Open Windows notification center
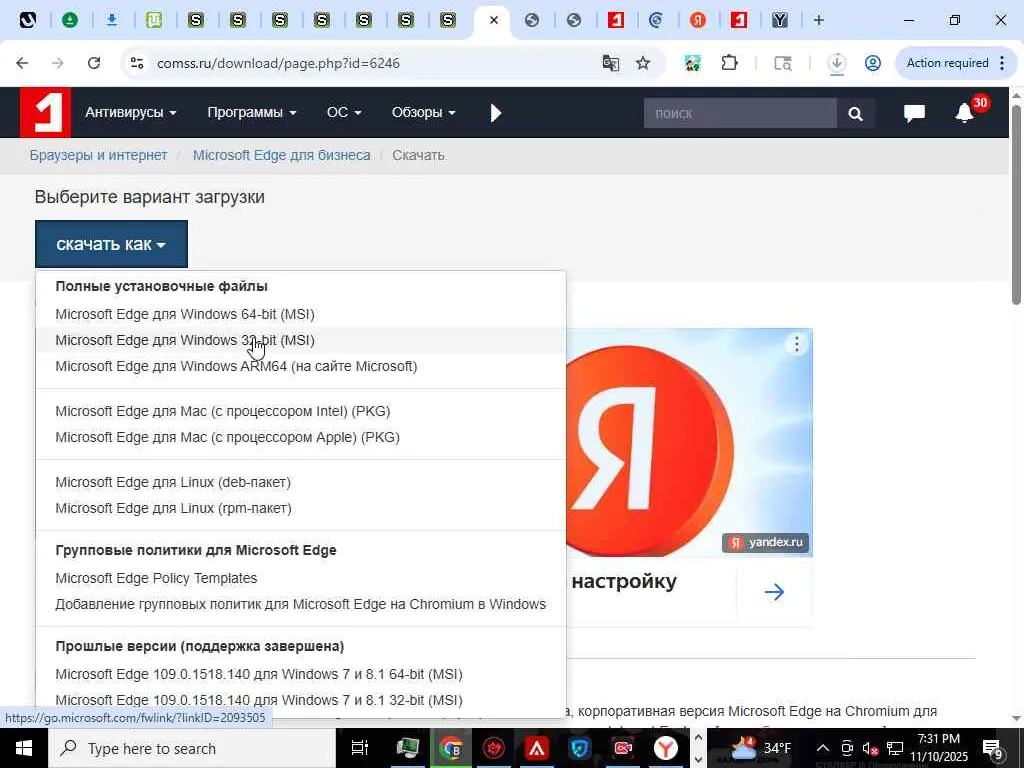 [x=994, y=748]
